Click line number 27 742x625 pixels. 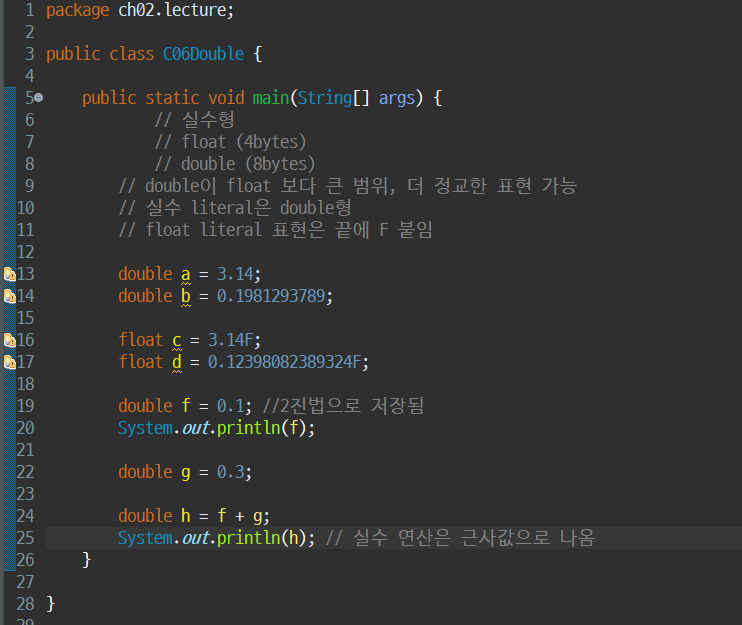25,582
